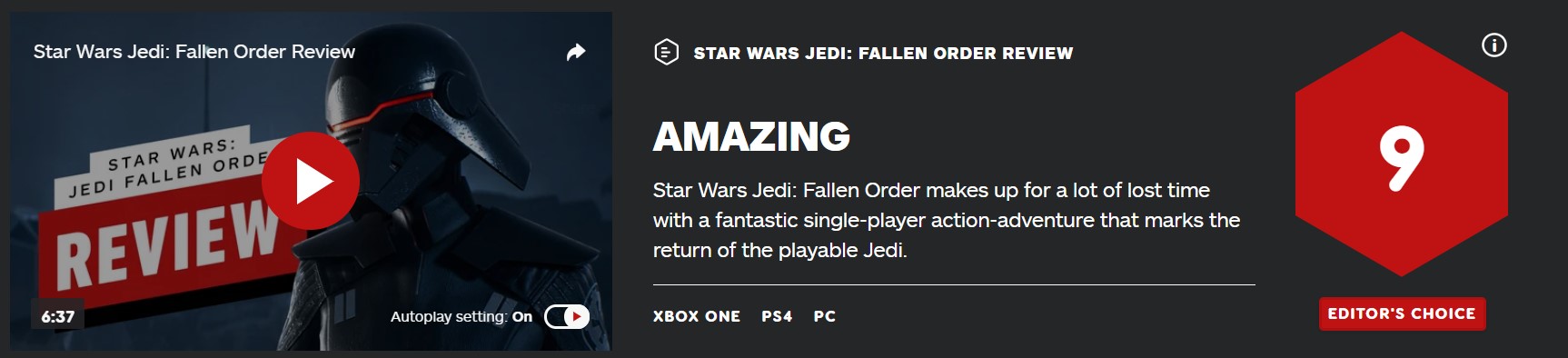Click the 'Autoplay setting:' label text
The image size is (1568, 358).
tap(449, 316)
